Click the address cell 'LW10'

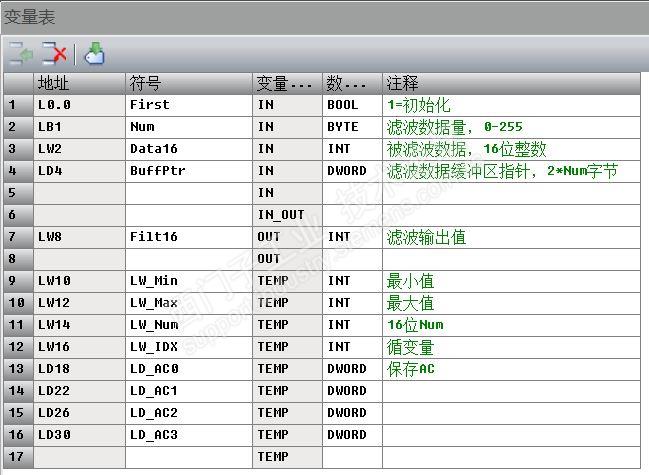79,281
